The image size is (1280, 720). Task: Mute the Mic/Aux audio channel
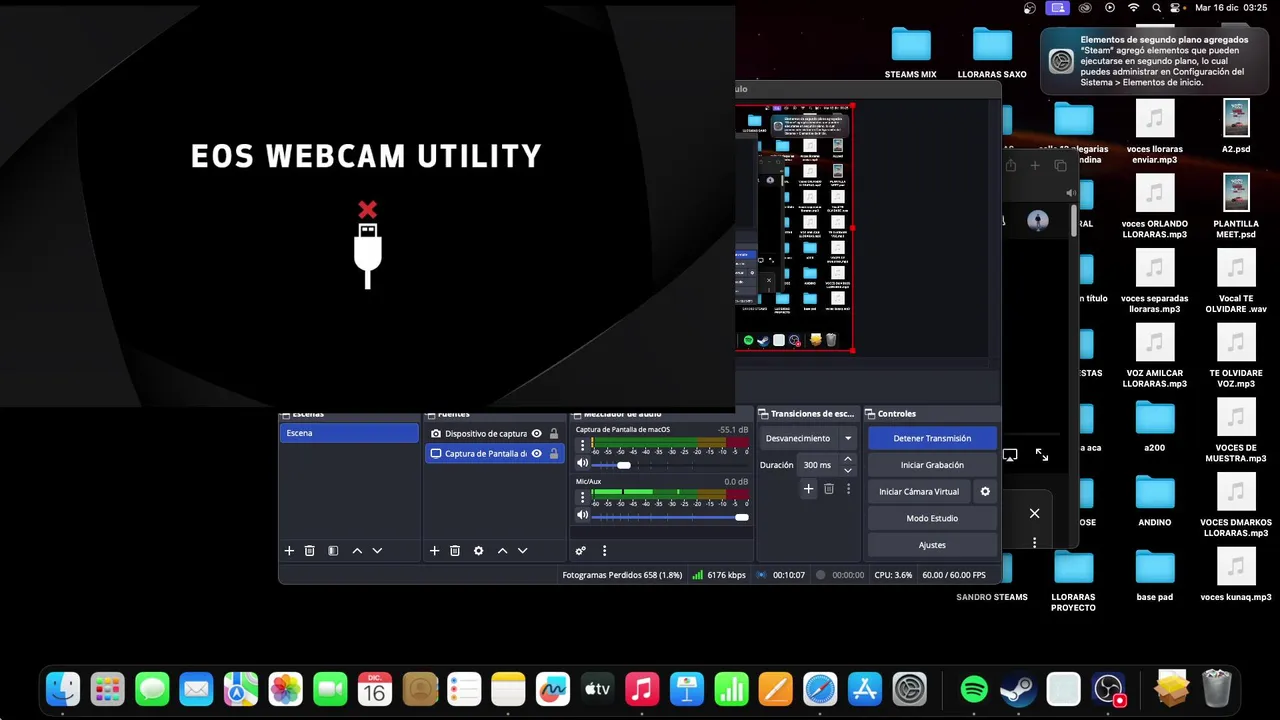pyautogui.click(x=583, y=516)
